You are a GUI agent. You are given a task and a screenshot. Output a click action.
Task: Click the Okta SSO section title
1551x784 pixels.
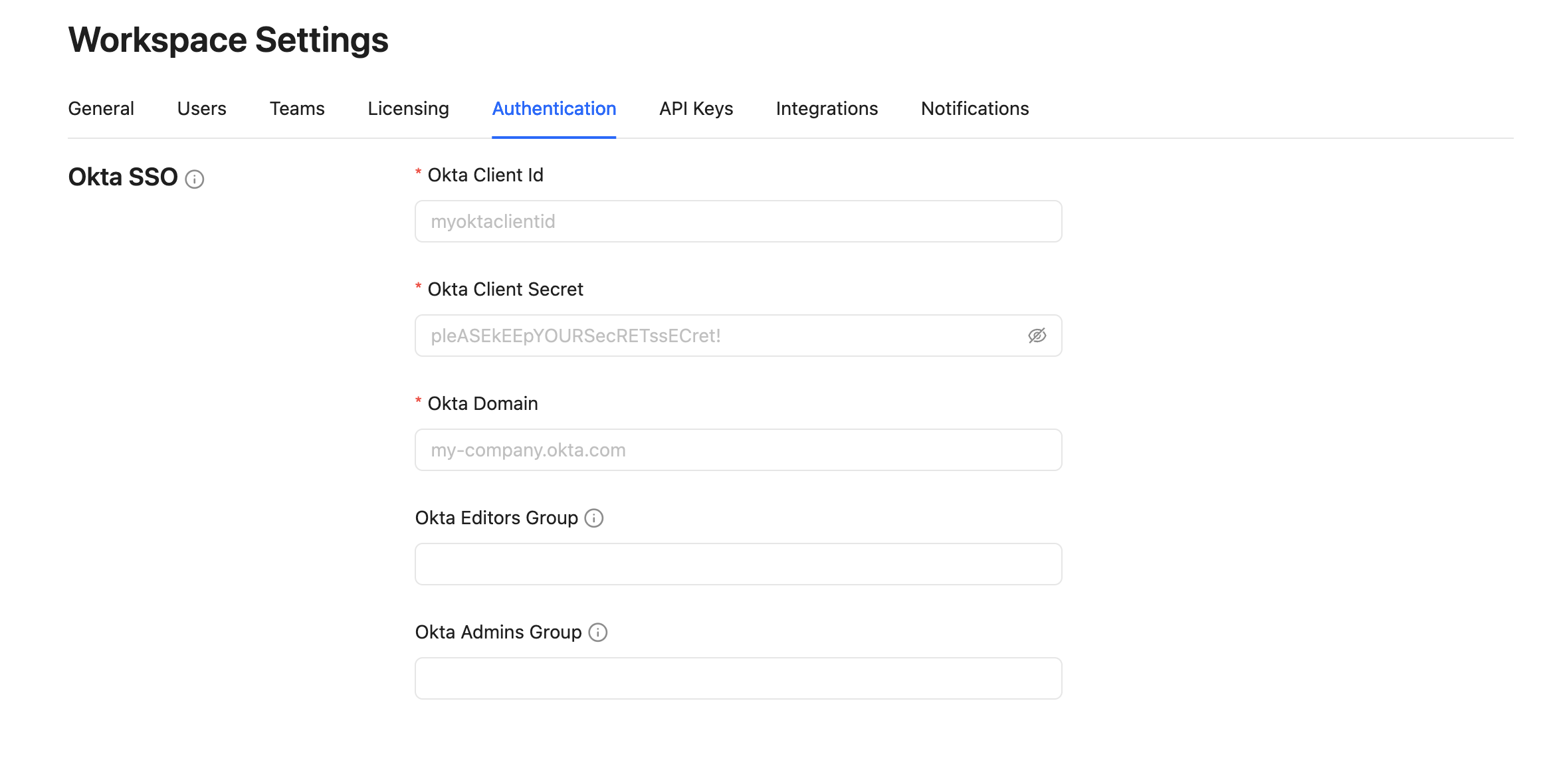coord(123,177)
